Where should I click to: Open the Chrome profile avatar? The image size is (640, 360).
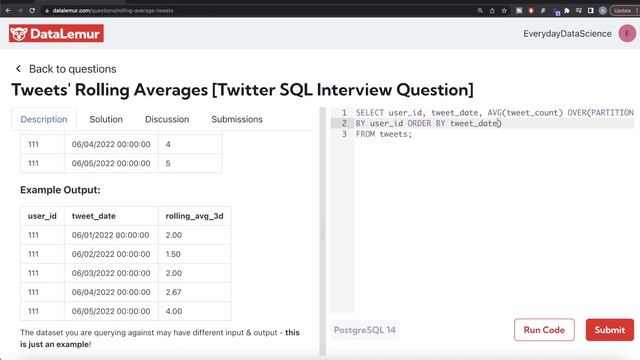pyautogui.click(x=603, y=11)
